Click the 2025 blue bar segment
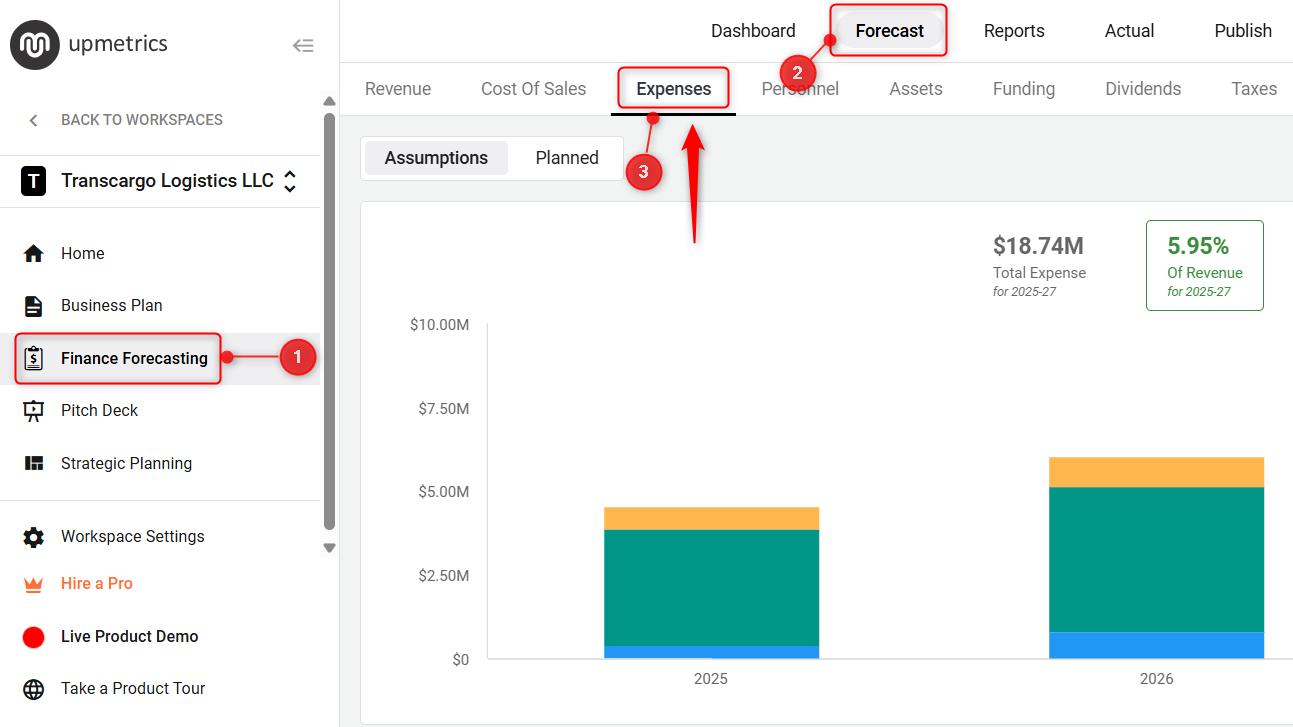1293x727 pixels. click(x=711, y=652)
